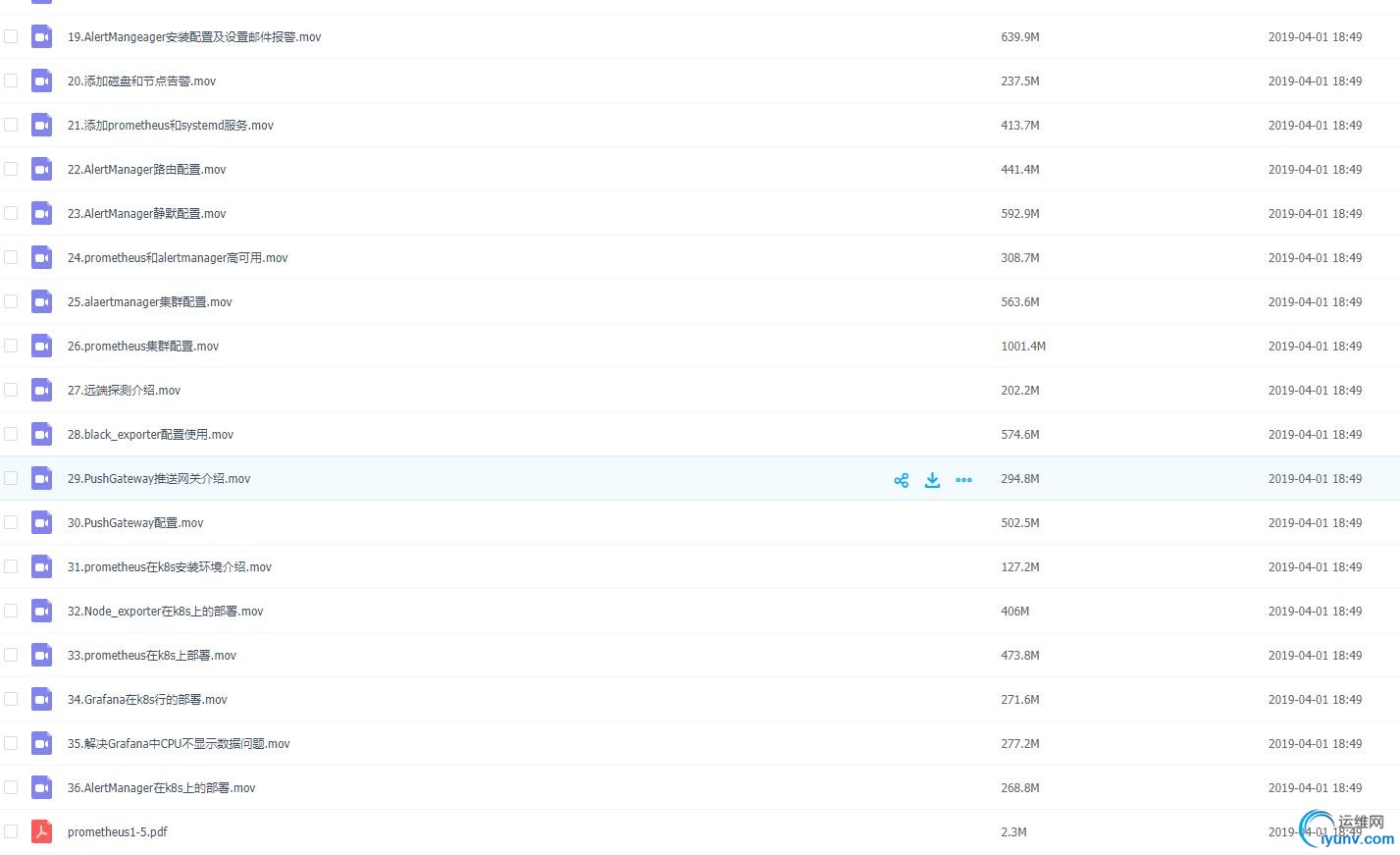Check the box for 31.prometheus在k8s安装环境介绍.mov
Viewport: 1400px width, 855px height.
pyautogui.click(x=11, y=566)
